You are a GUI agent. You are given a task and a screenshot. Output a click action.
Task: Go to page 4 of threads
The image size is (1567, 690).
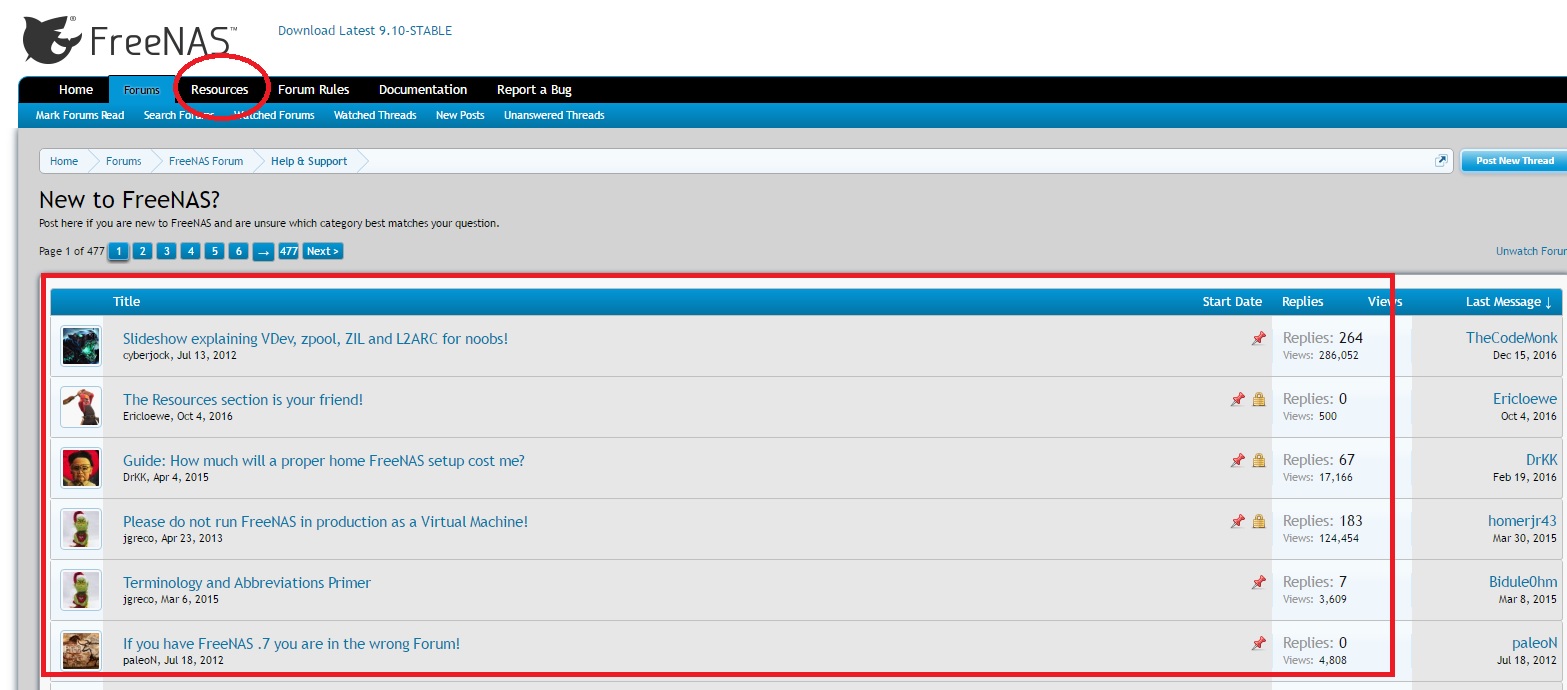(190, 251)
